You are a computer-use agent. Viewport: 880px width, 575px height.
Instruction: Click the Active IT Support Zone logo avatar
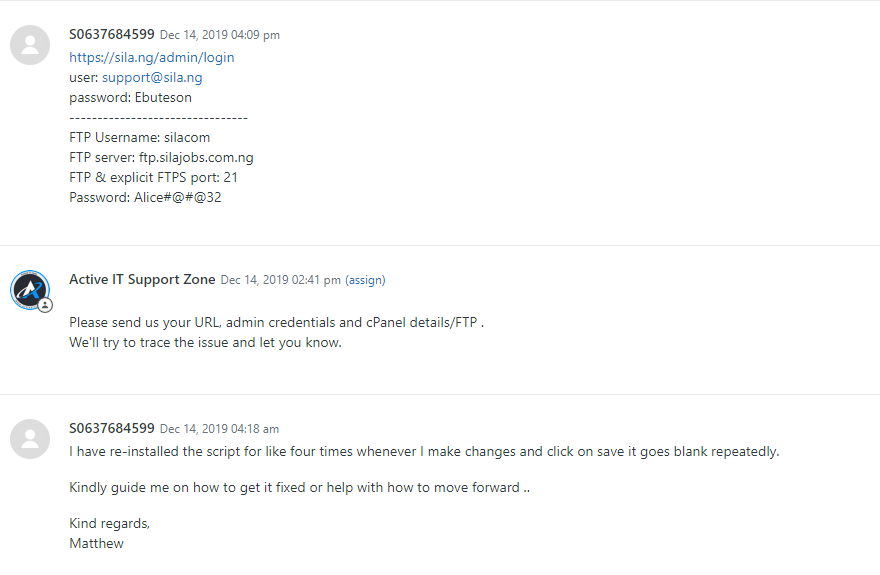pos(30,289)
